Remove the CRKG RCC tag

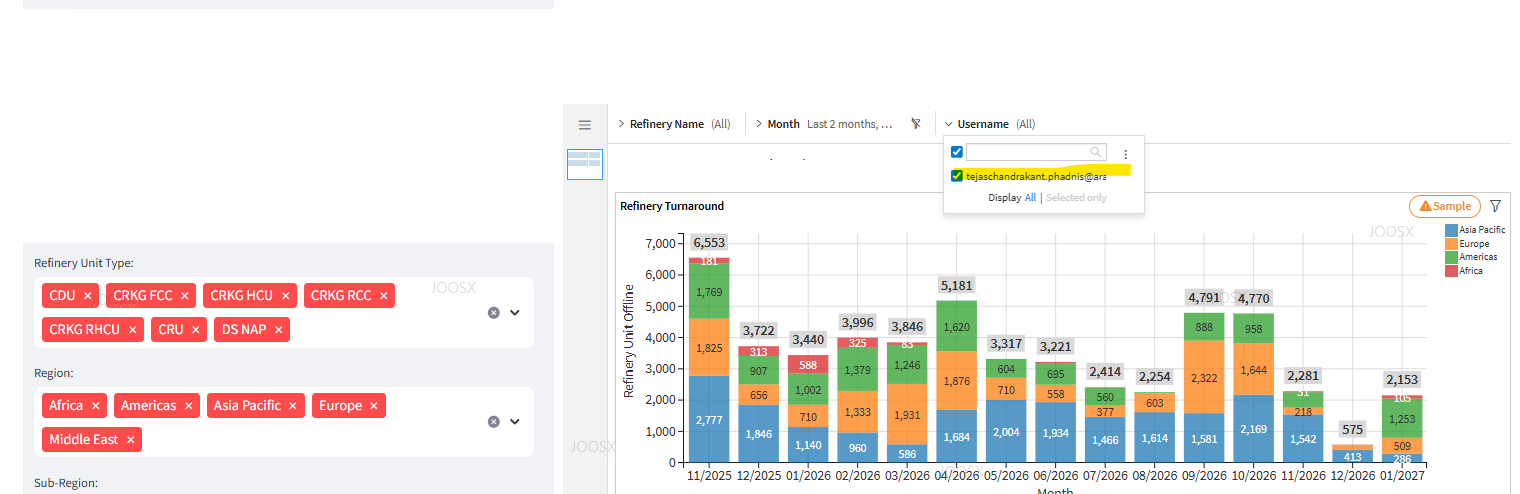pos(384,296)
